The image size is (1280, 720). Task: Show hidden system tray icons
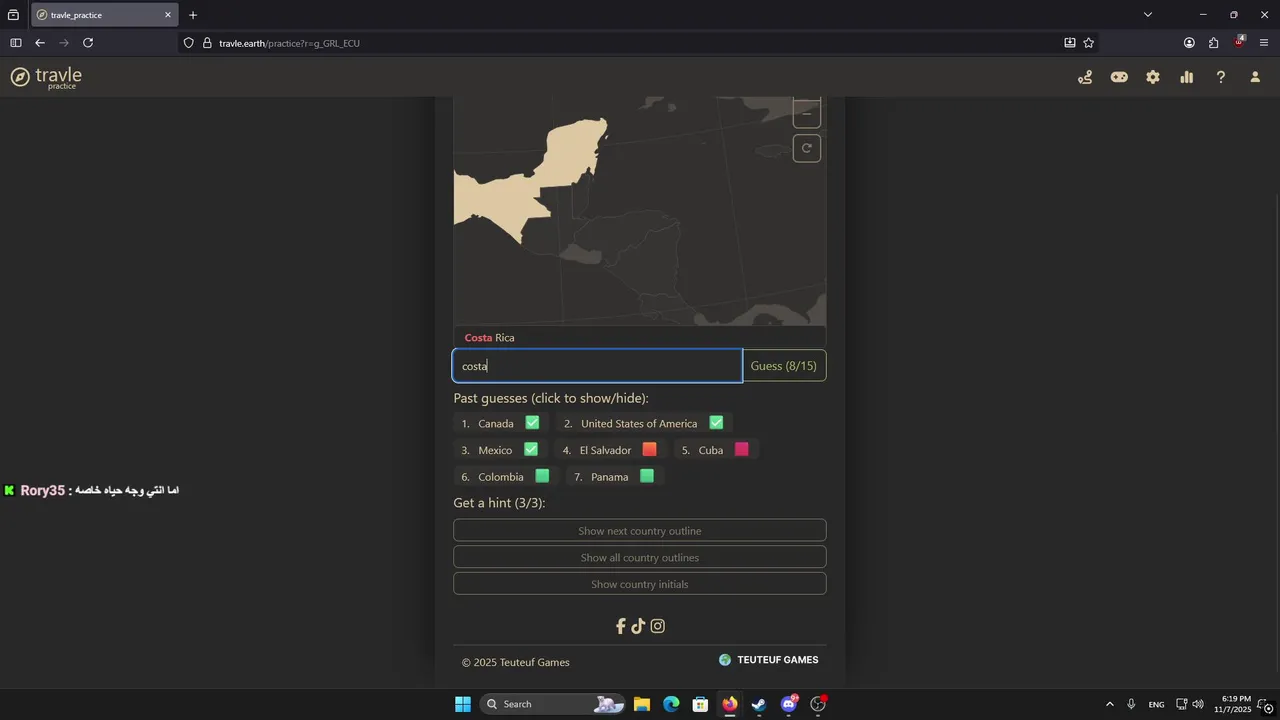click(1109, 704)
